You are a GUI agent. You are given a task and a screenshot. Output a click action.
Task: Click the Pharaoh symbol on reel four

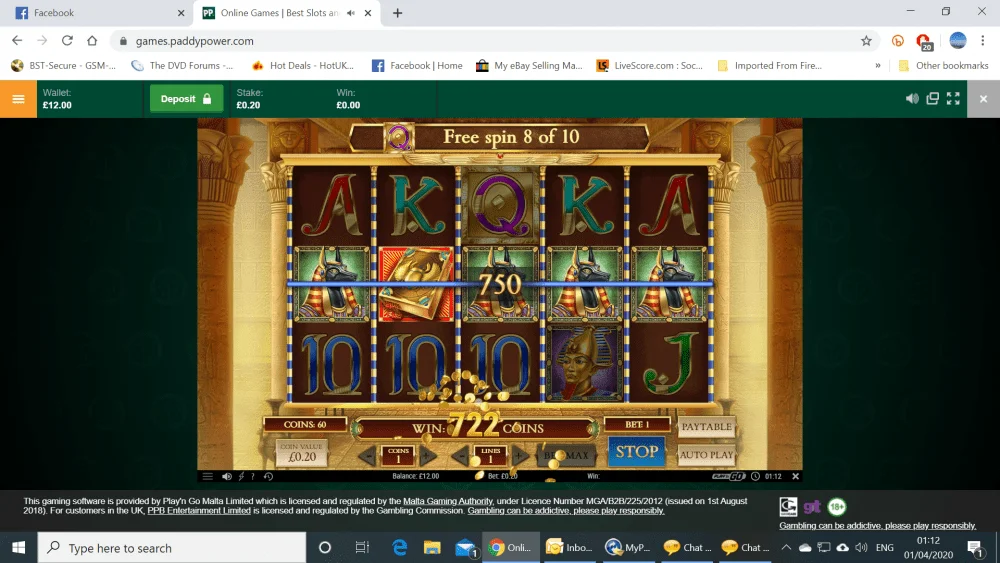coord(584,364)
